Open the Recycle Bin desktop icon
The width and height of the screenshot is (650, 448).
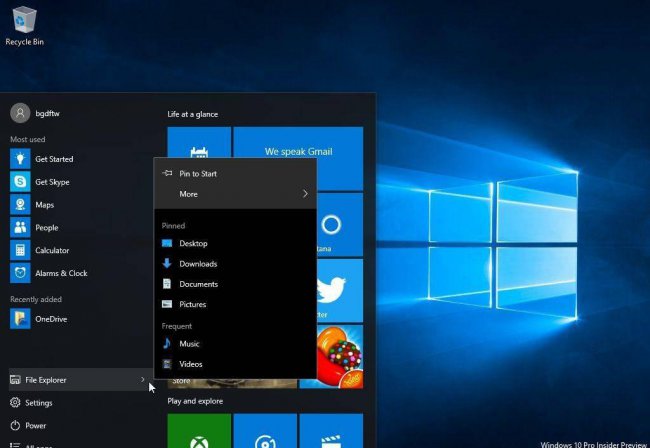coord(24,26)
